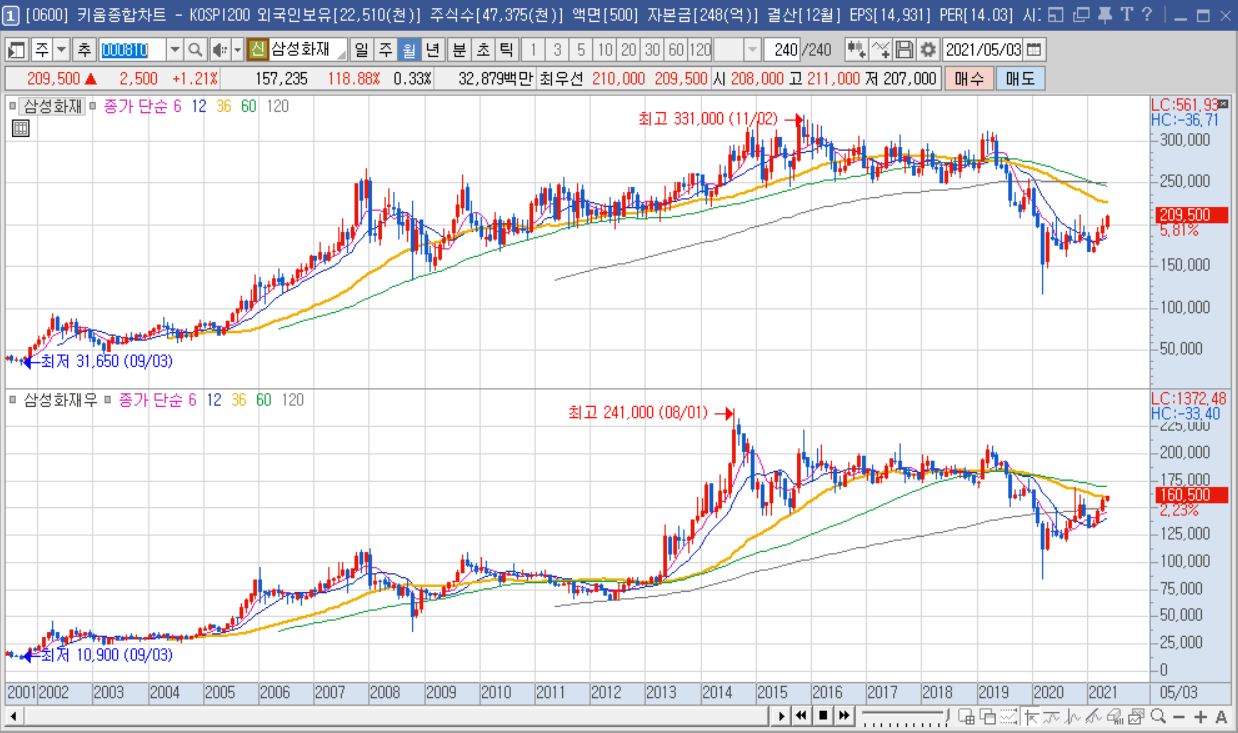Screen dimensions: 1238x733
Task: Click the plus zoom-in icon at bottom
Action: coord(1201,716)
